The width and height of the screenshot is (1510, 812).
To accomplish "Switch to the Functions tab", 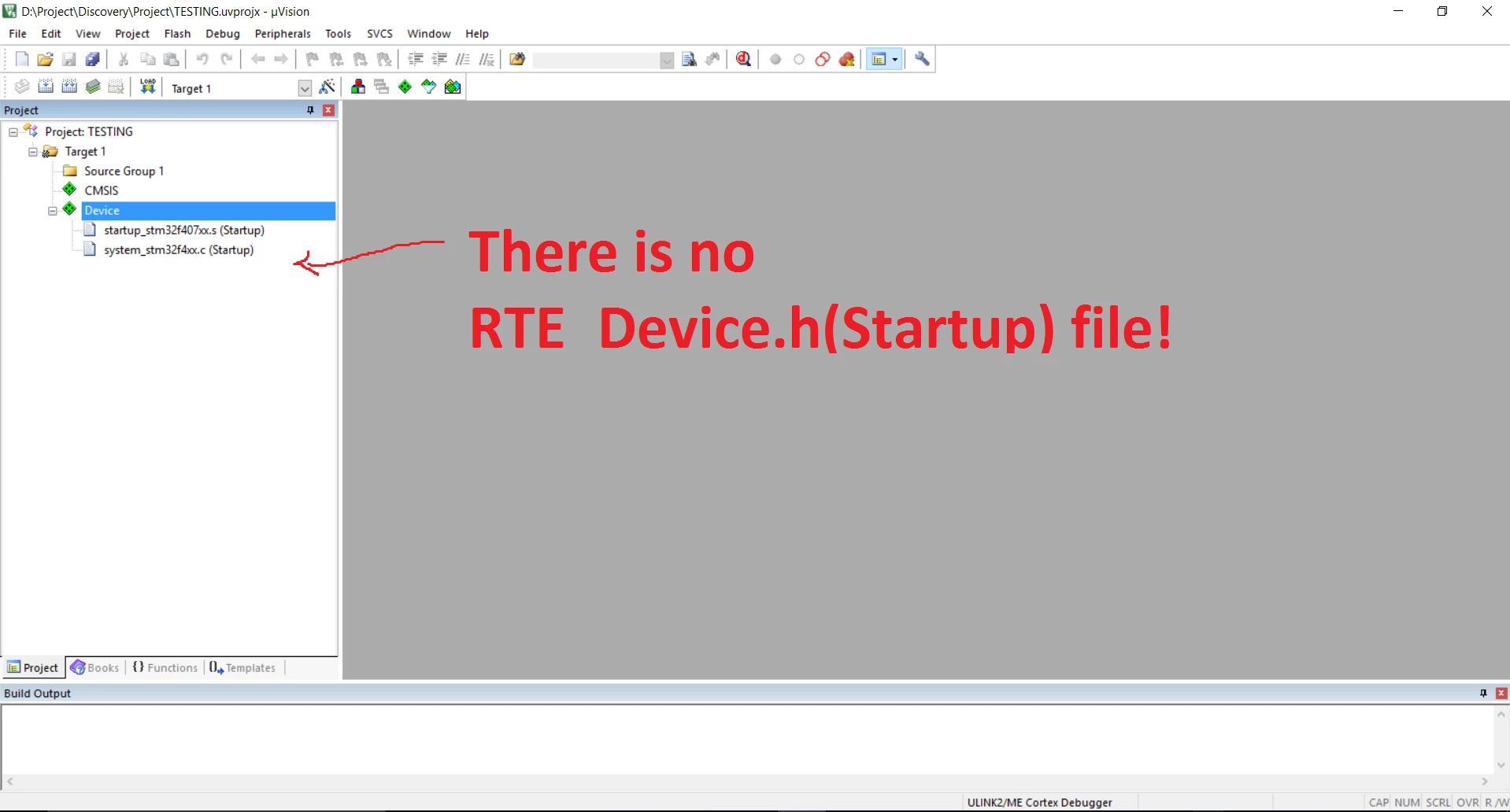I will tap(165, 667).
